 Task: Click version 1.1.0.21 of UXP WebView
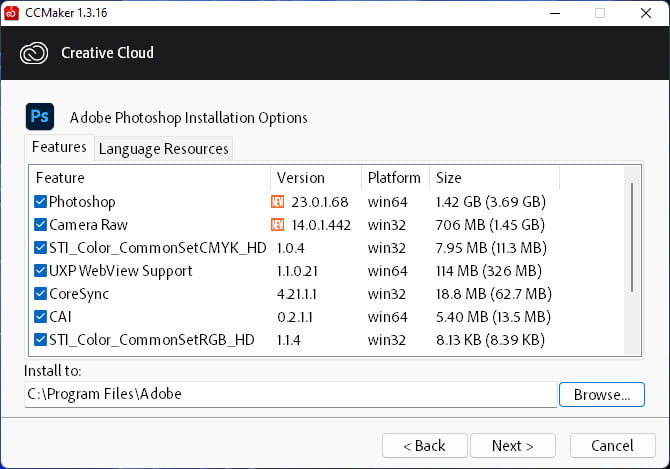(x=297, y=271)
